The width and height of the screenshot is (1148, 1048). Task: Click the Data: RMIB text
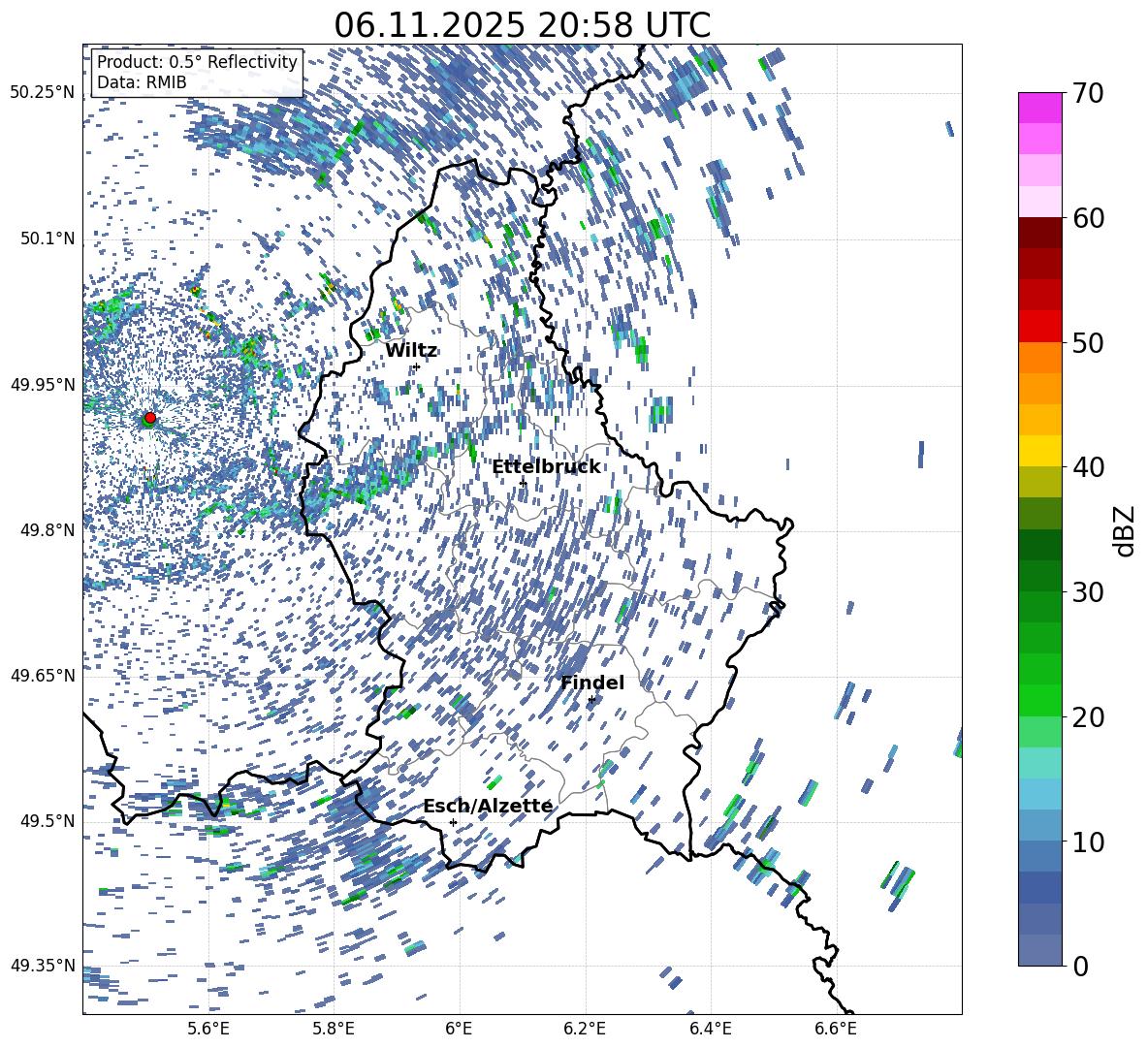click(142, 82)
